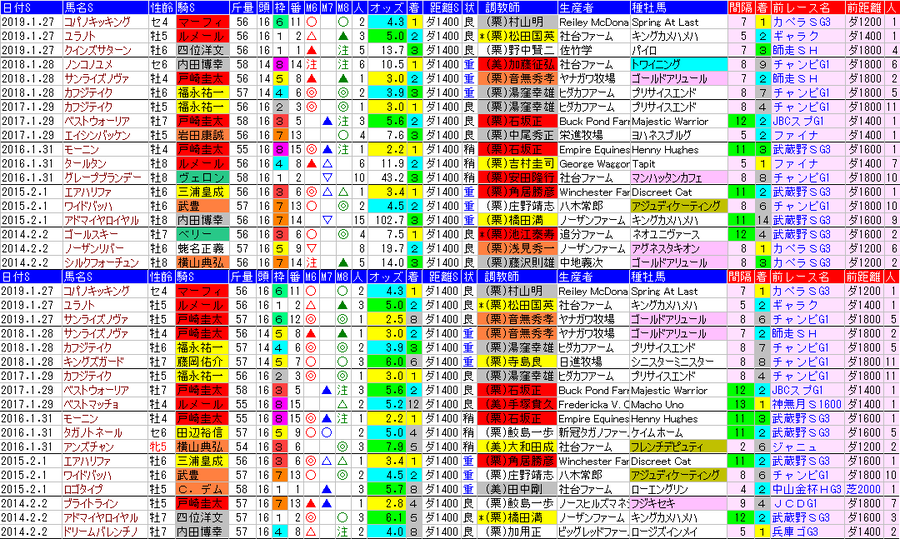The height and width of the screenshot is (539, 900).
Task: Click horse name タガノトネール
Action: (93, 433)
